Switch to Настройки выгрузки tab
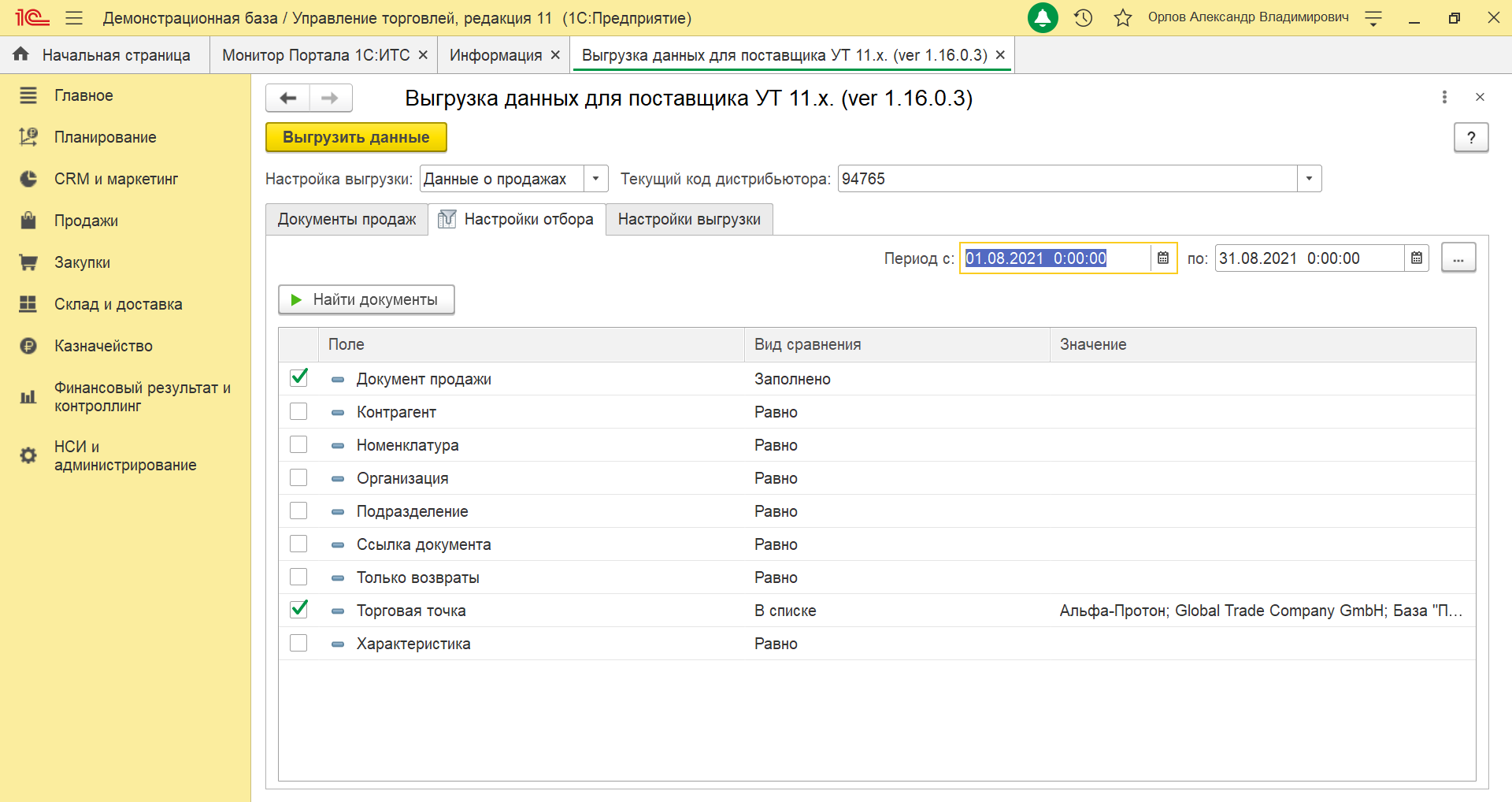This screenshot has width=1512, height=802. [689, 219]
